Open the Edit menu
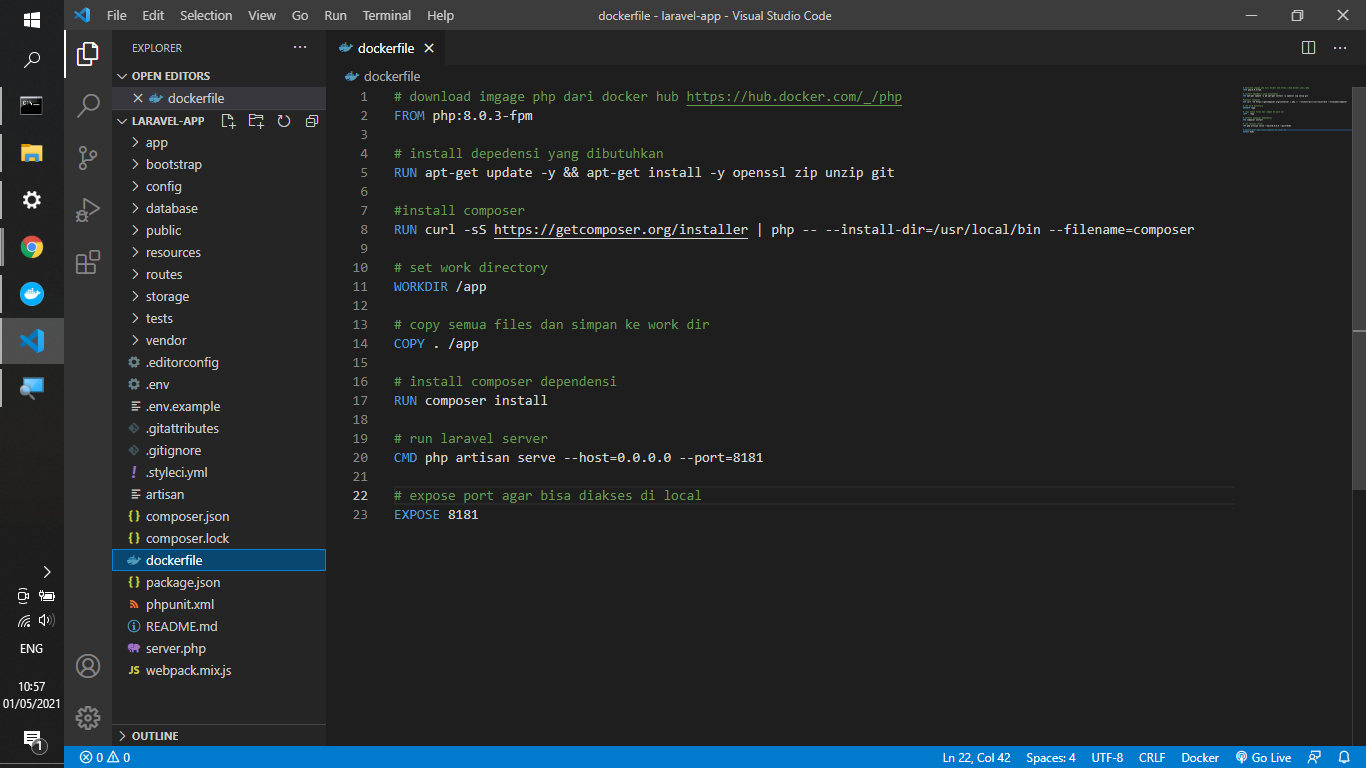1366x768 pixels. tap(153, 15)
